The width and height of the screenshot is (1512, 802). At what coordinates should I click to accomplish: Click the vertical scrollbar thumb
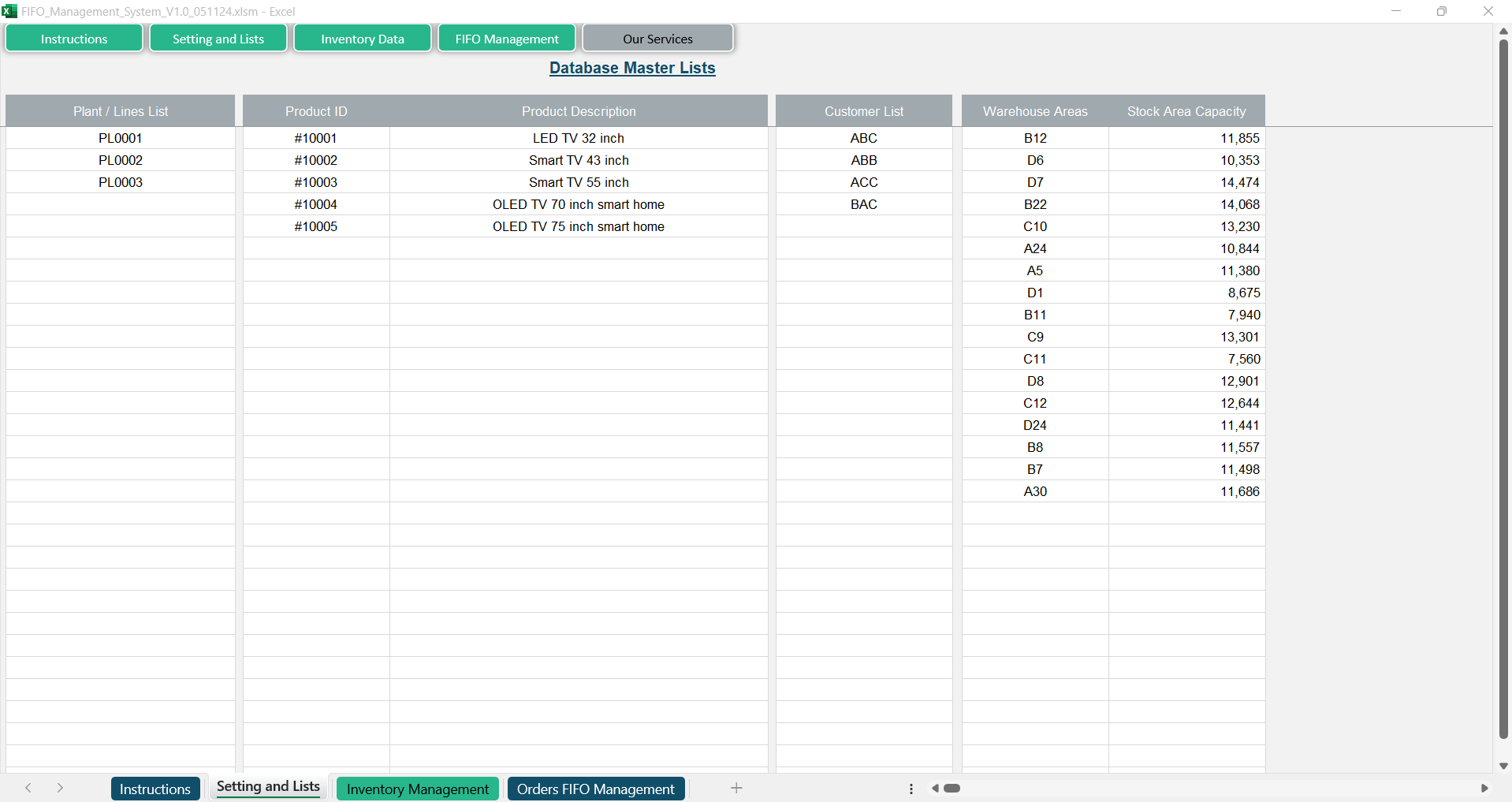[x=1503, y=386]
